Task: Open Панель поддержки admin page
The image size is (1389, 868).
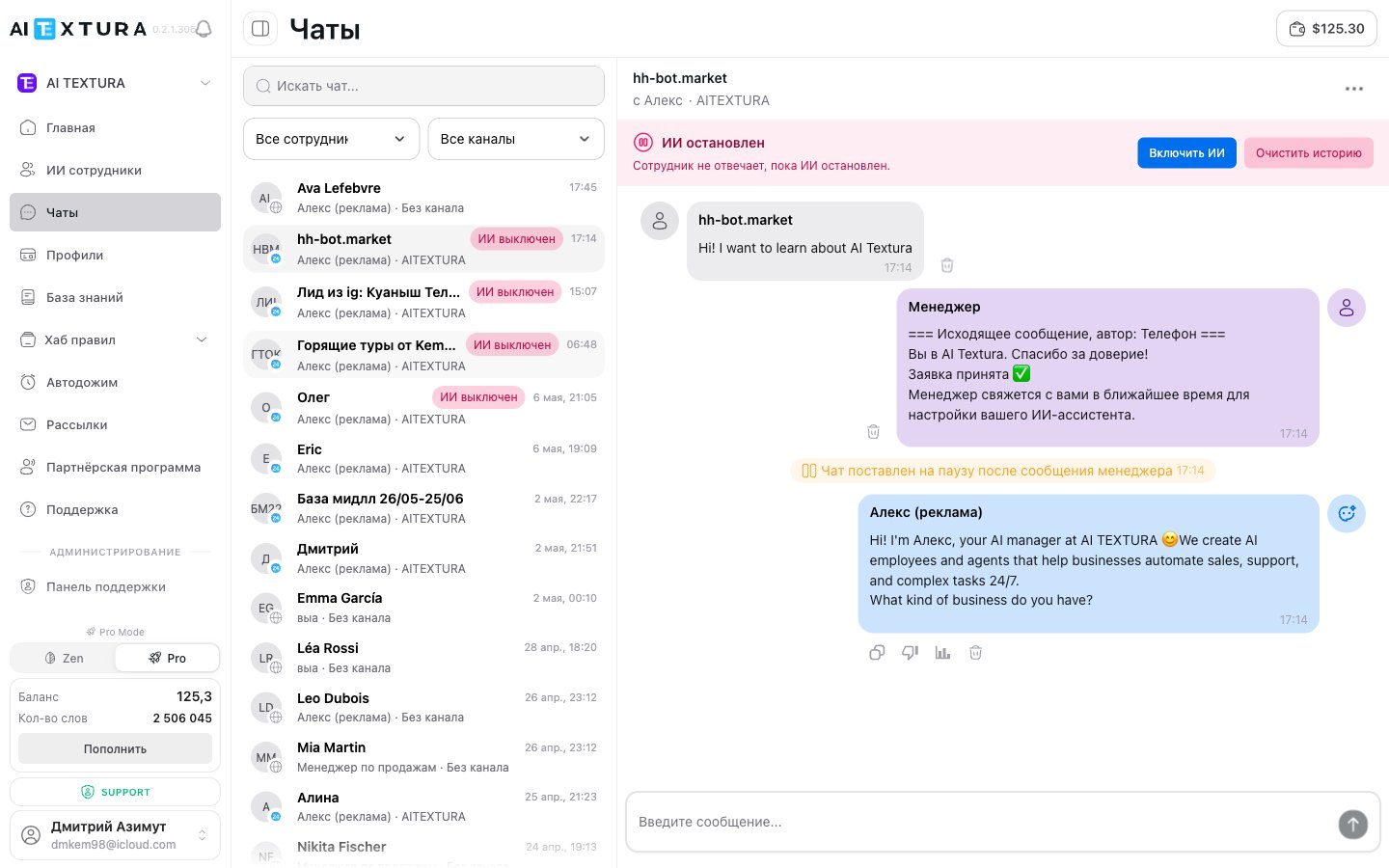Action: click(x=115, y=586)
